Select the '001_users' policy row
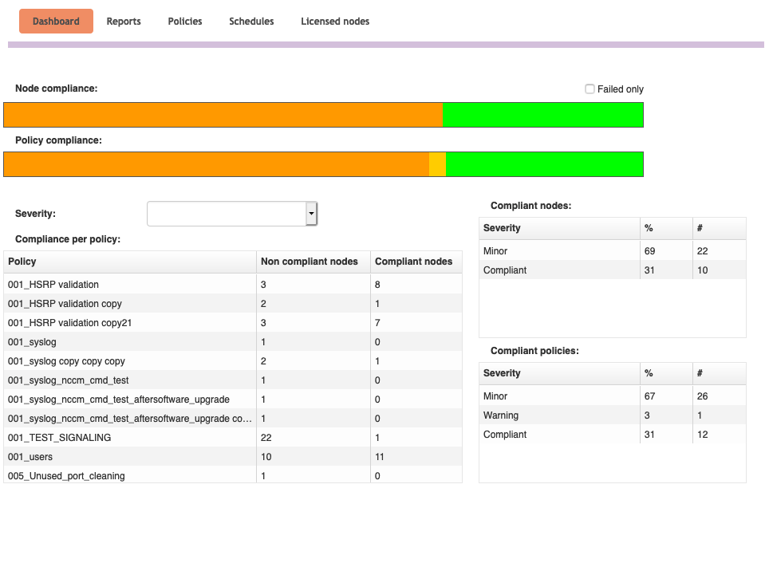Image resolution: width=769 pixels, height=563 pixels. click(233, 457)
